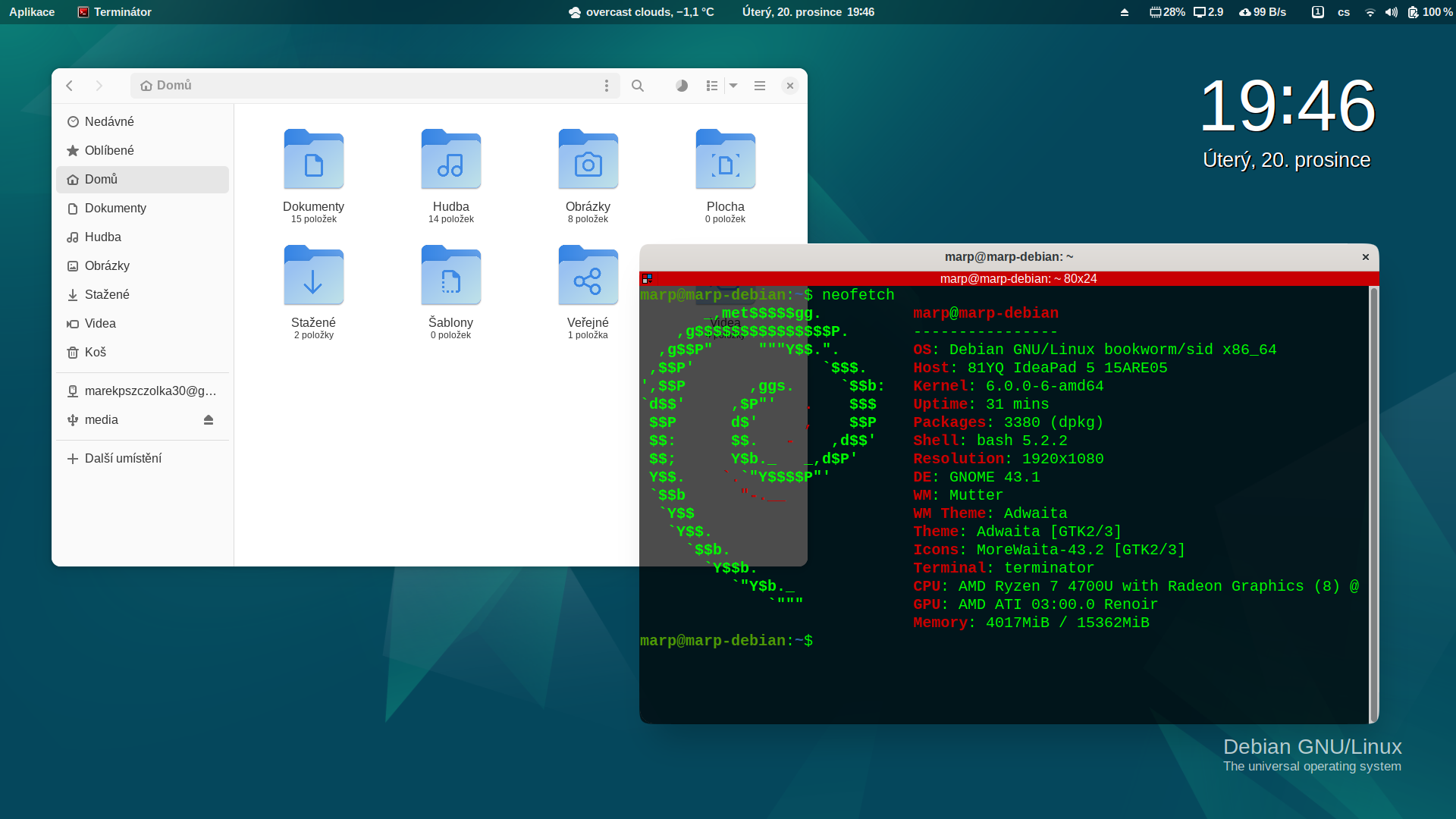Screen dimensions: 1456x819
Task: Open the Terminátor app menu
Action: pyautogui.click(x=115, y=12)
